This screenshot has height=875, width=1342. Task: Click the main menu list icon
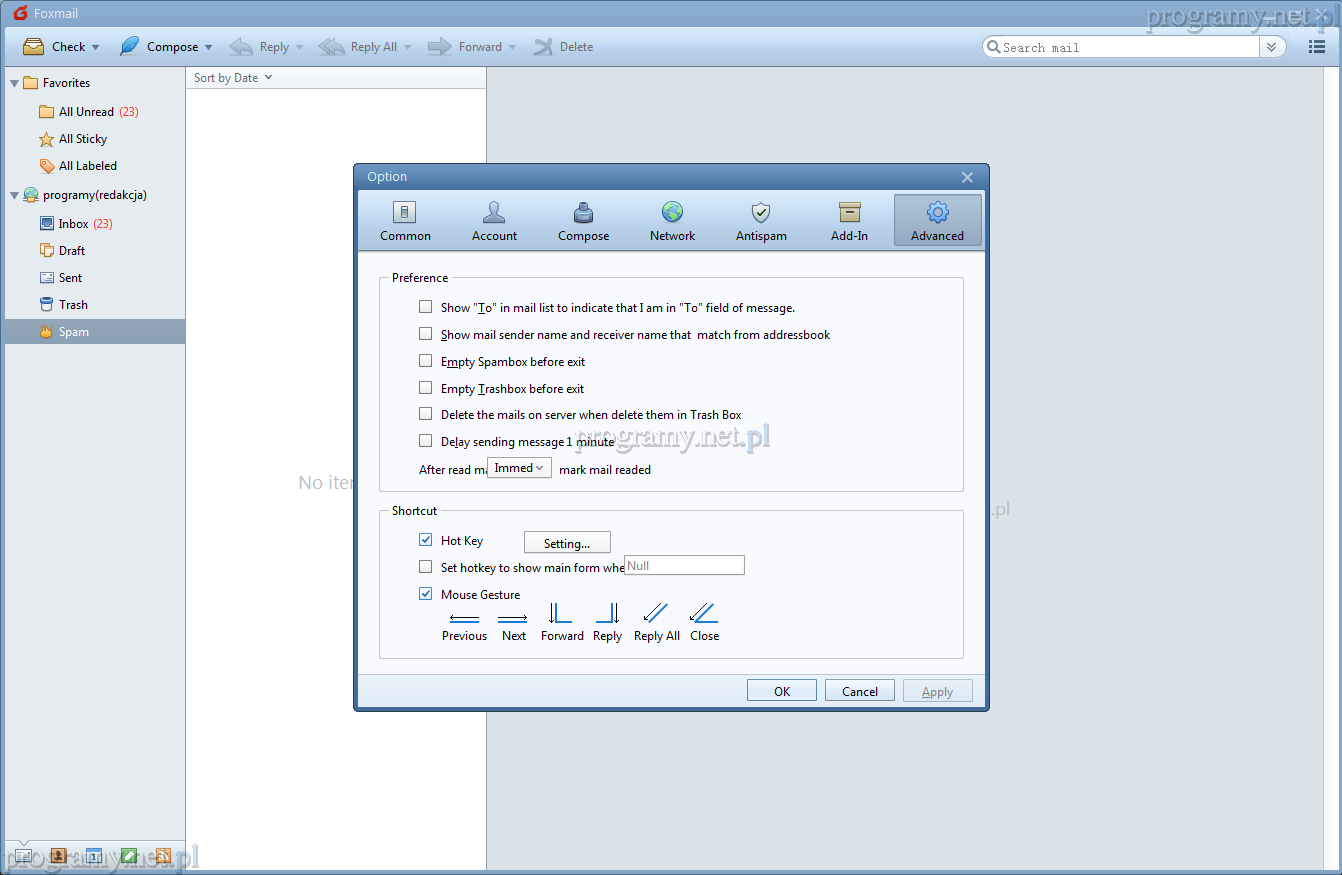pos(1317,47)
